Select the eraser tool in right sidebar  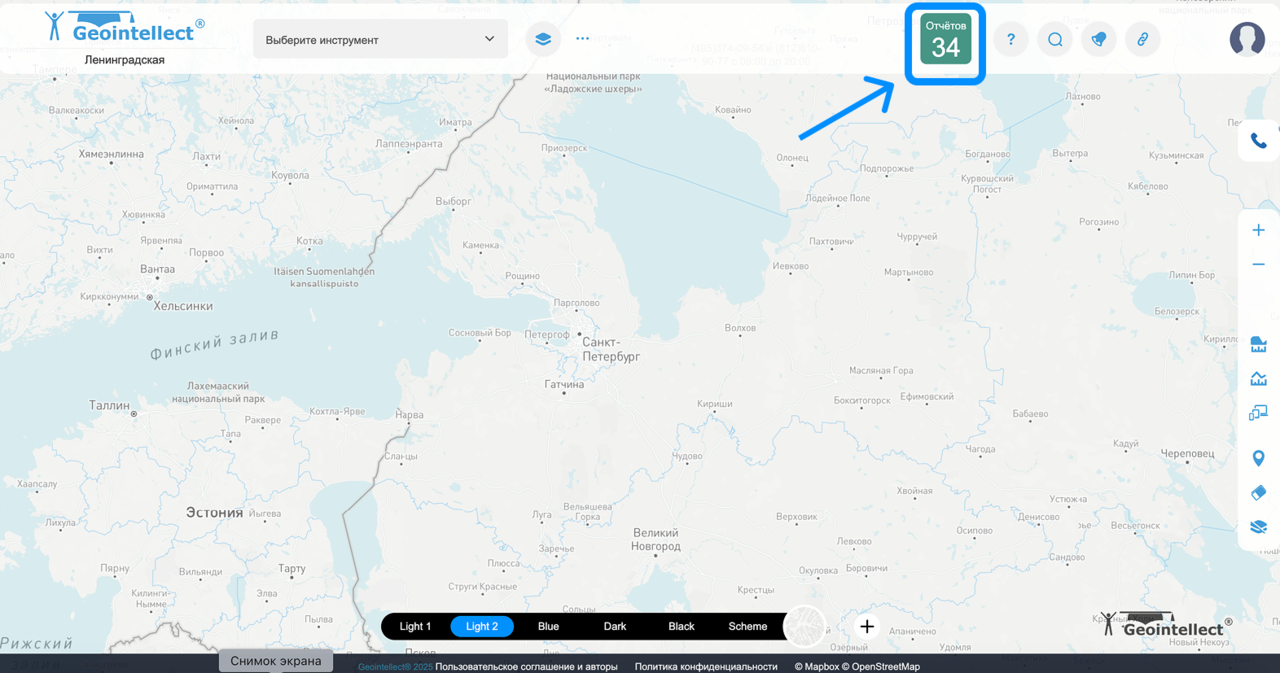1258,493
